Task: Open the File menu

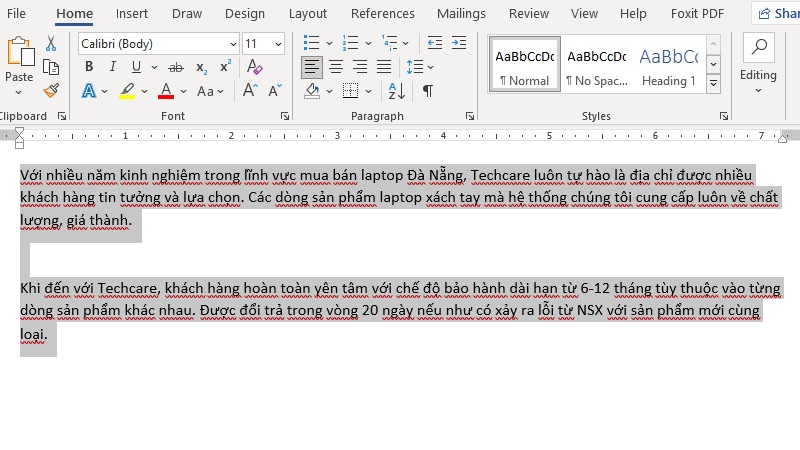Action: point(16,13)
